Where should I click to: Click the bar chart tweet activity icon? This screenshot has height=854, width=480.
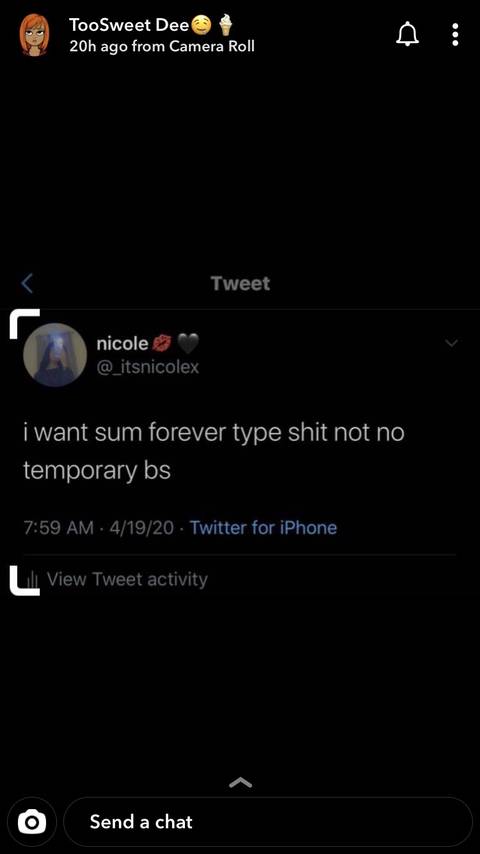[x=34, y=580]
